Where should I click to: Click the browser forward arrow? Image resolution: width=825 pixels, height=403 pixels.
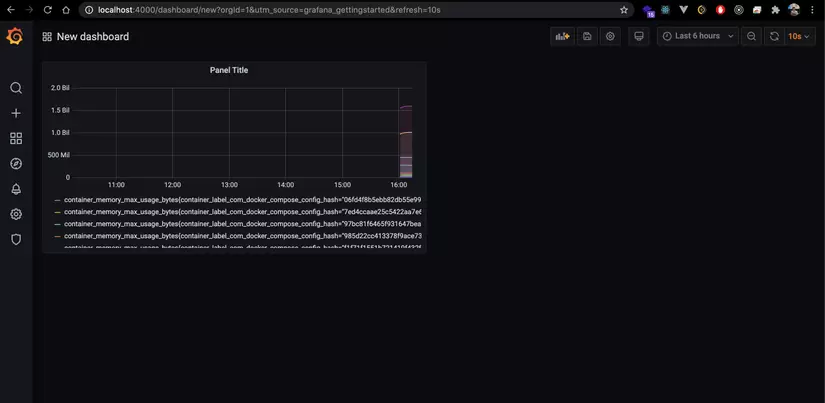[29, 9]
